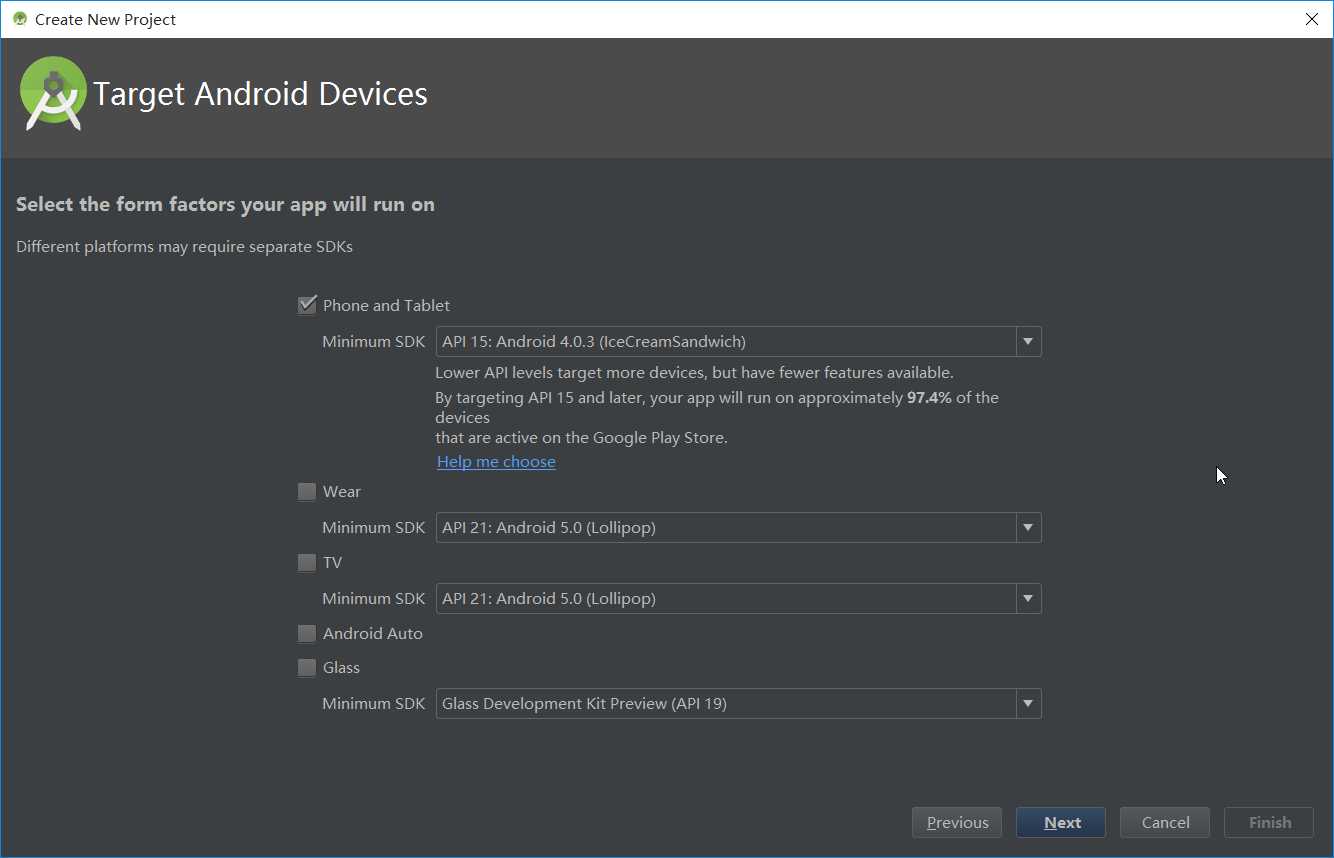Click the Minimum SDK label under Glass
Screen dimensions: 1334x858
pyautogui.click(x=373, y=704)
